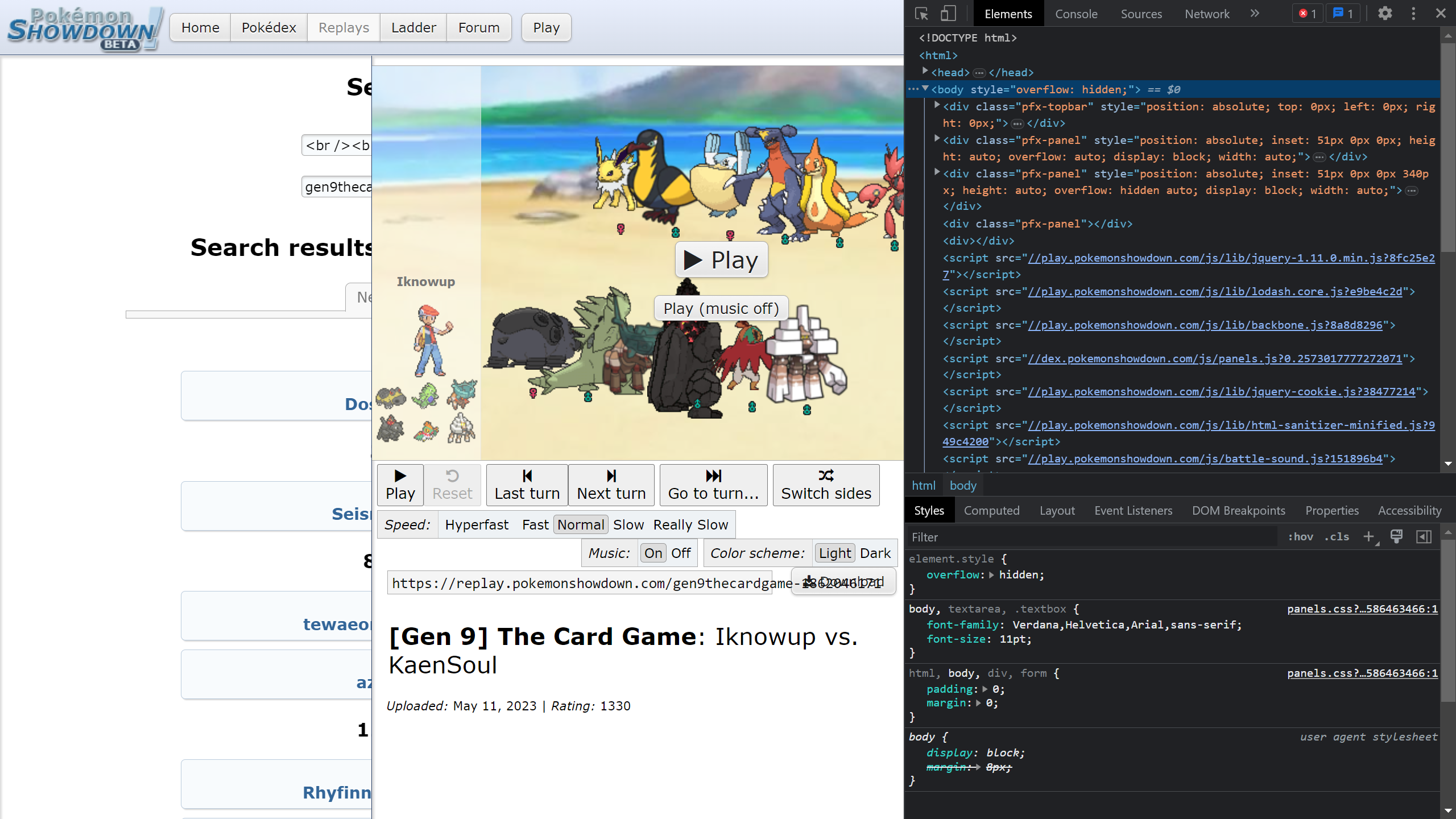Show more DevTools tabs chevron

(x=1255, y=14)
